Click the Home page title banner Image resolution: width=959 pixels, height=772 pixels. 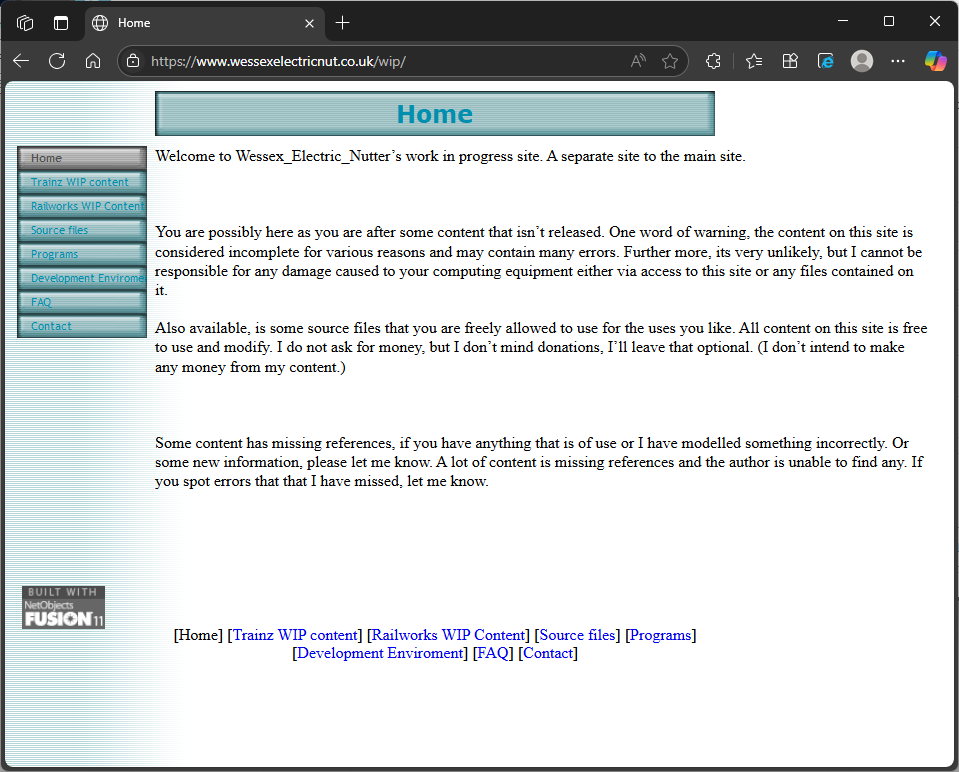[435, 114]
